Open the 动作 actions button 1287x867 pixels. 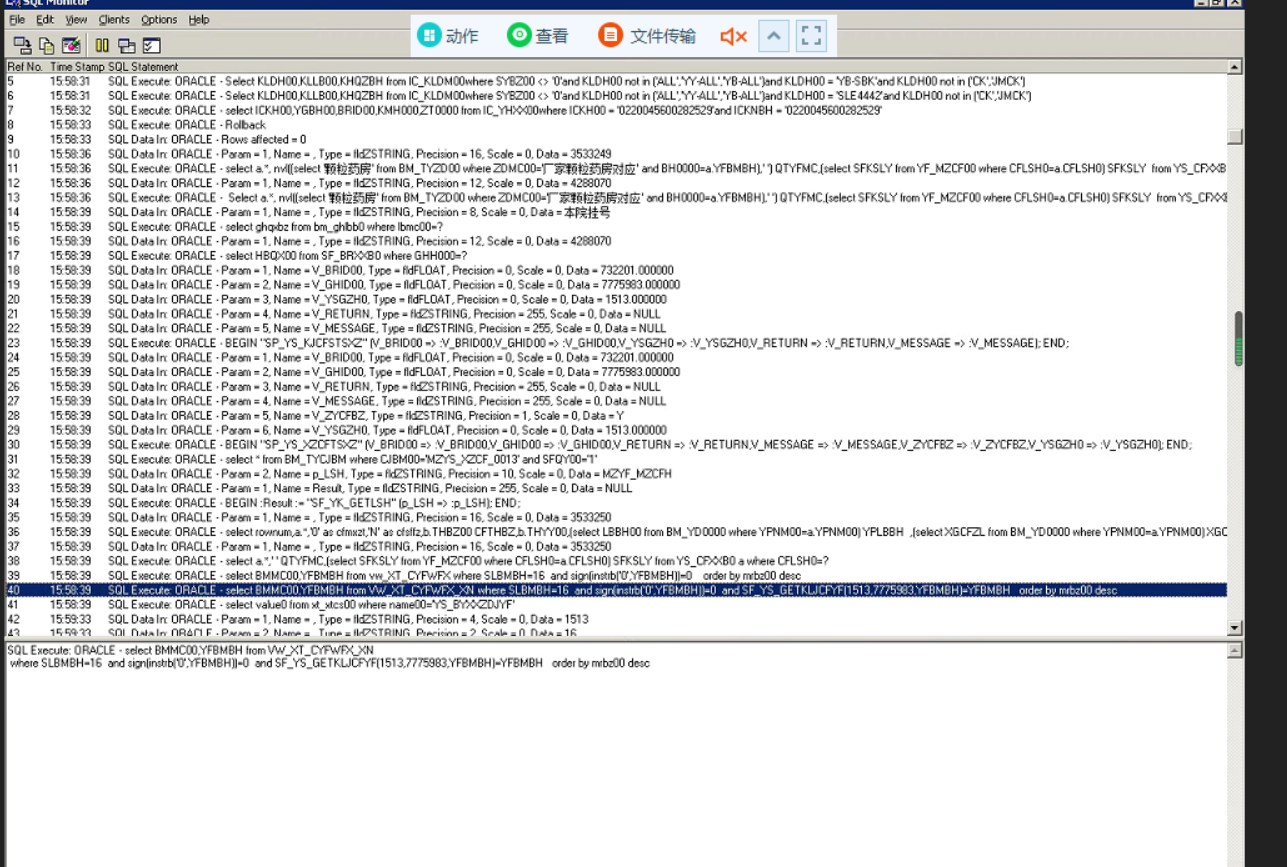(x=448, y=36)
